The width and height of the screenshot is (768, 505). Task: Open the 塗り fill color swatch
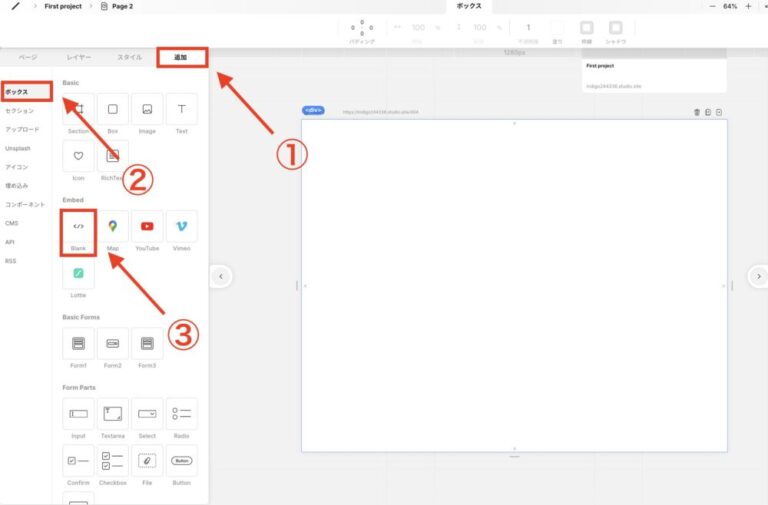click(x=558, y=28)
